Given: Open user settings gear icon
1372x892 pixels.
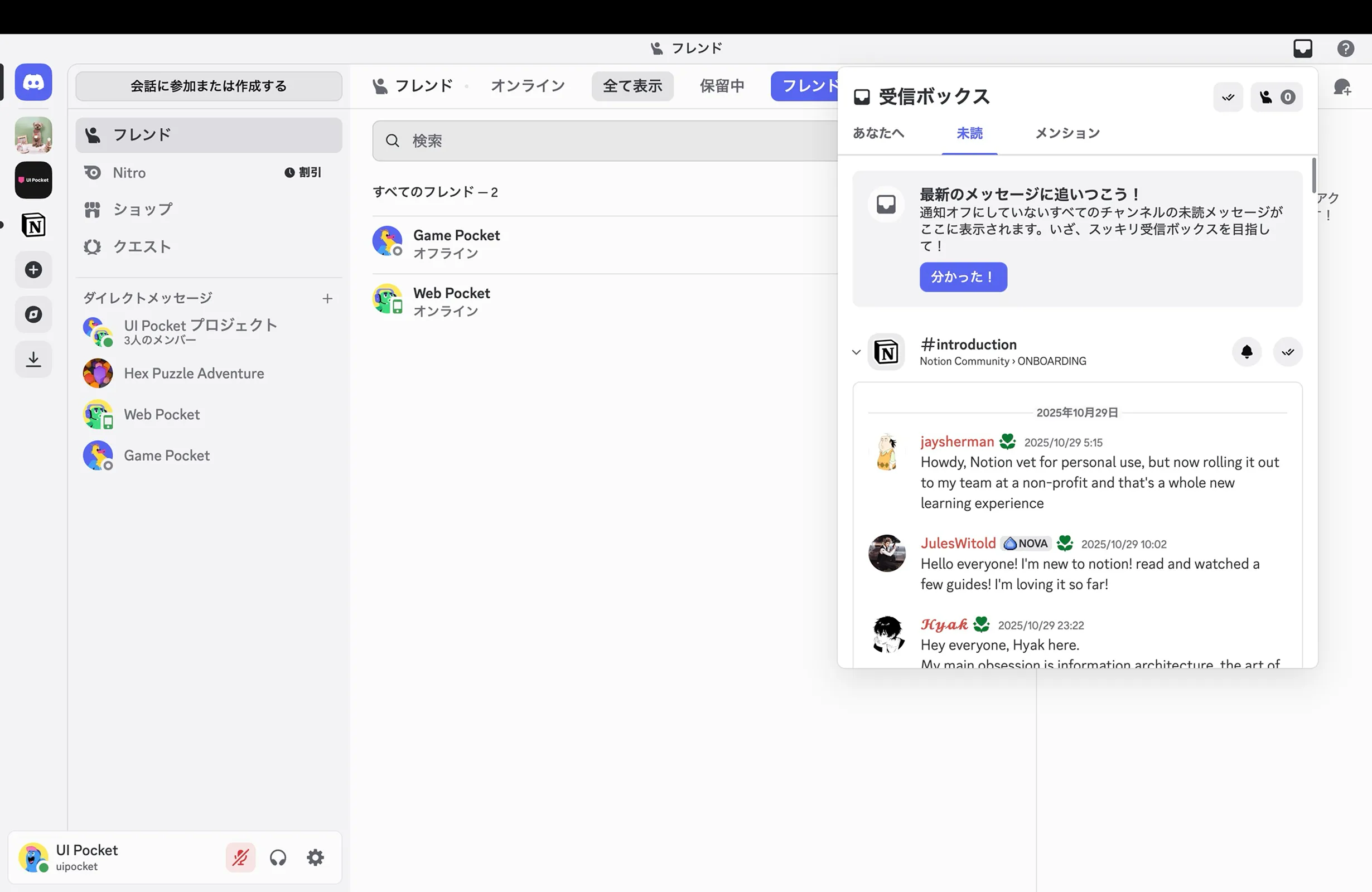Looking at the screenshot, I should coord(315,857).
